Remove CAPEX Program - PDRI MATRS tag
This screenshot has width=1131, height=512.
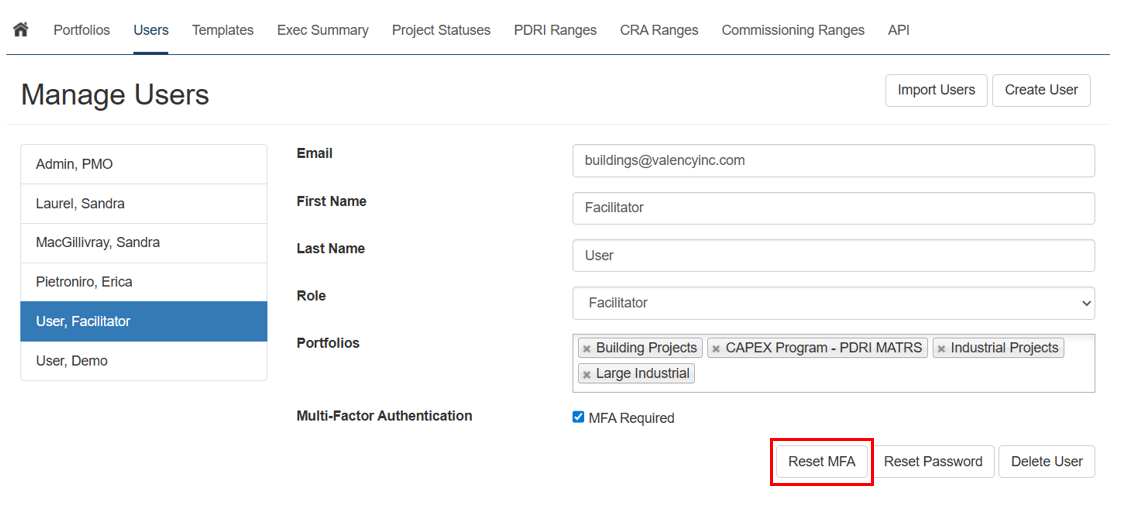click(x=716, y=349)
